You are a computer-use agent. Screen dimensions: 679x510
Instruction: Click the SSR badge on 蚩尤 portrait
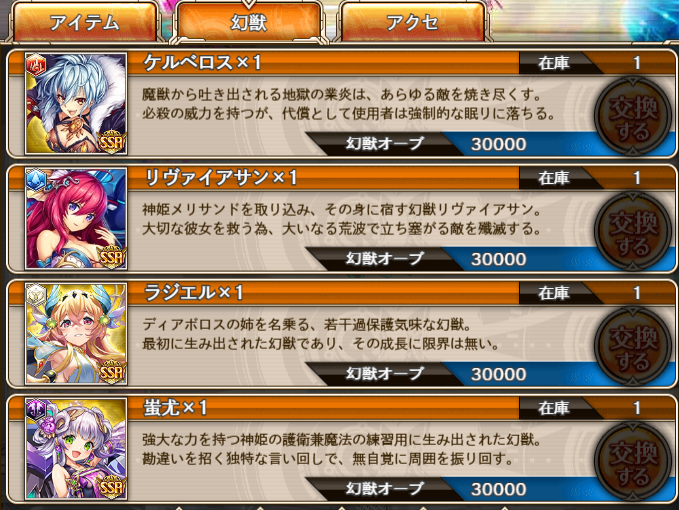[112, 487]
